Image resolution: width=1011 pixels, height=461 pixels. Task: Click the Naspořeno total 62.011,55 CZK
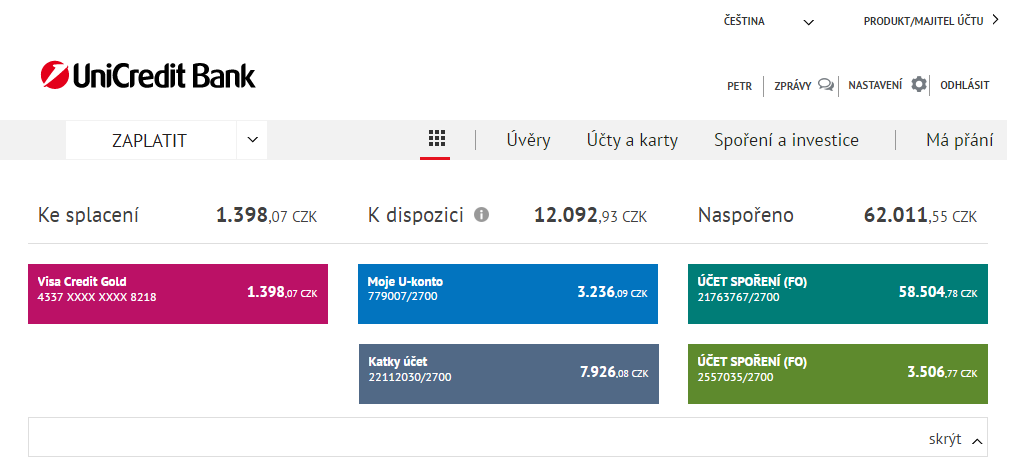[920, 215]
